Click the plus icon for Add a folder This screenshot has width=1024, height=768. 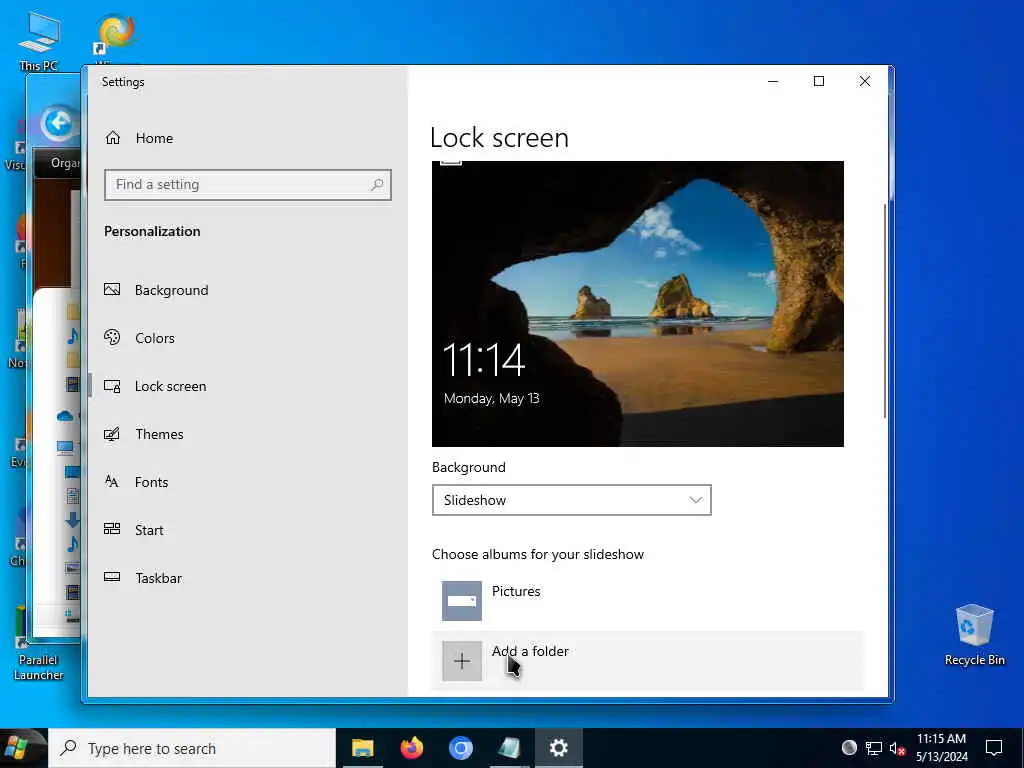(462, 661)
